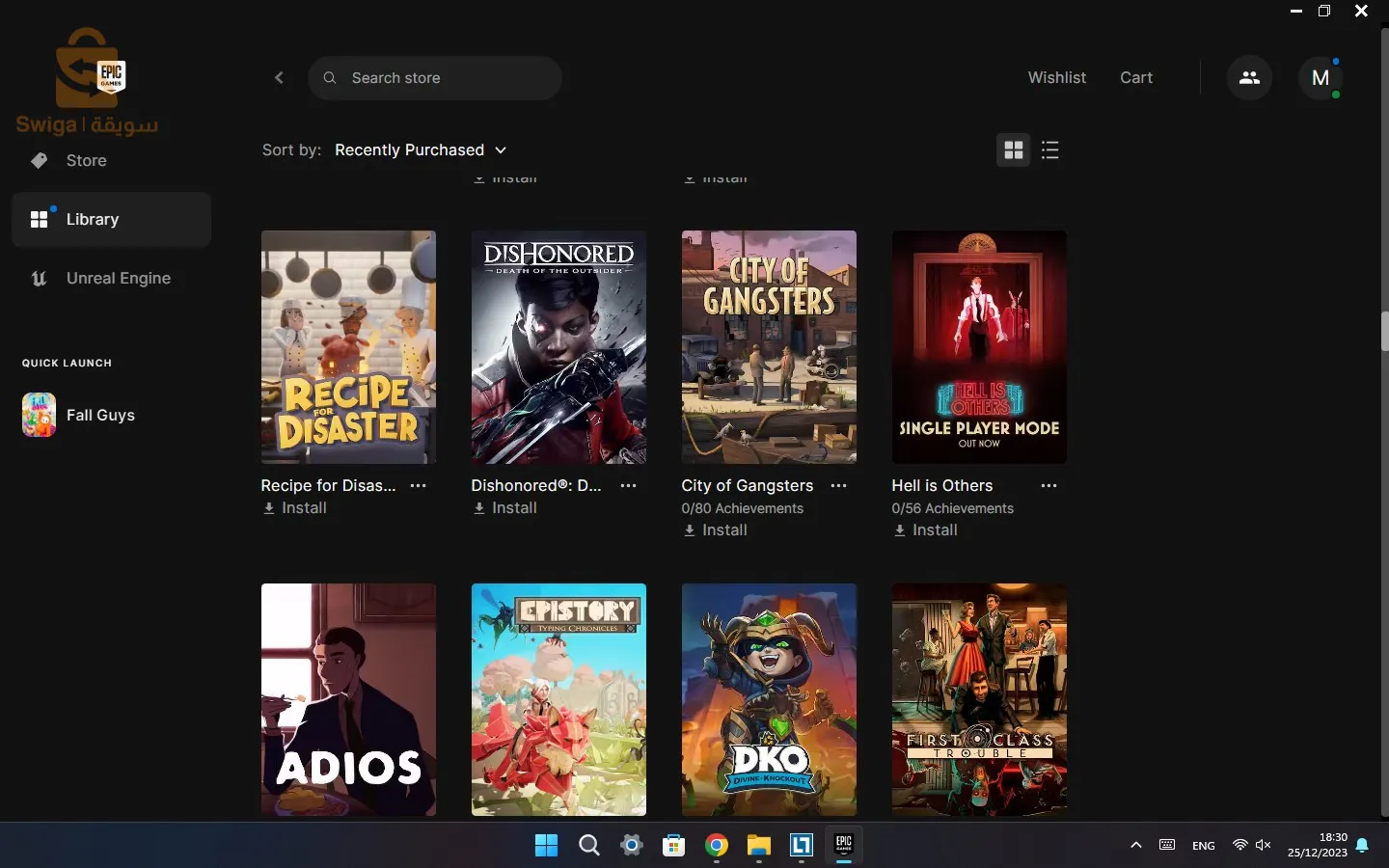This screenshot has height=868, width=1389.
Task: Open the Windows Start menu
Action: tap(546, 846)
